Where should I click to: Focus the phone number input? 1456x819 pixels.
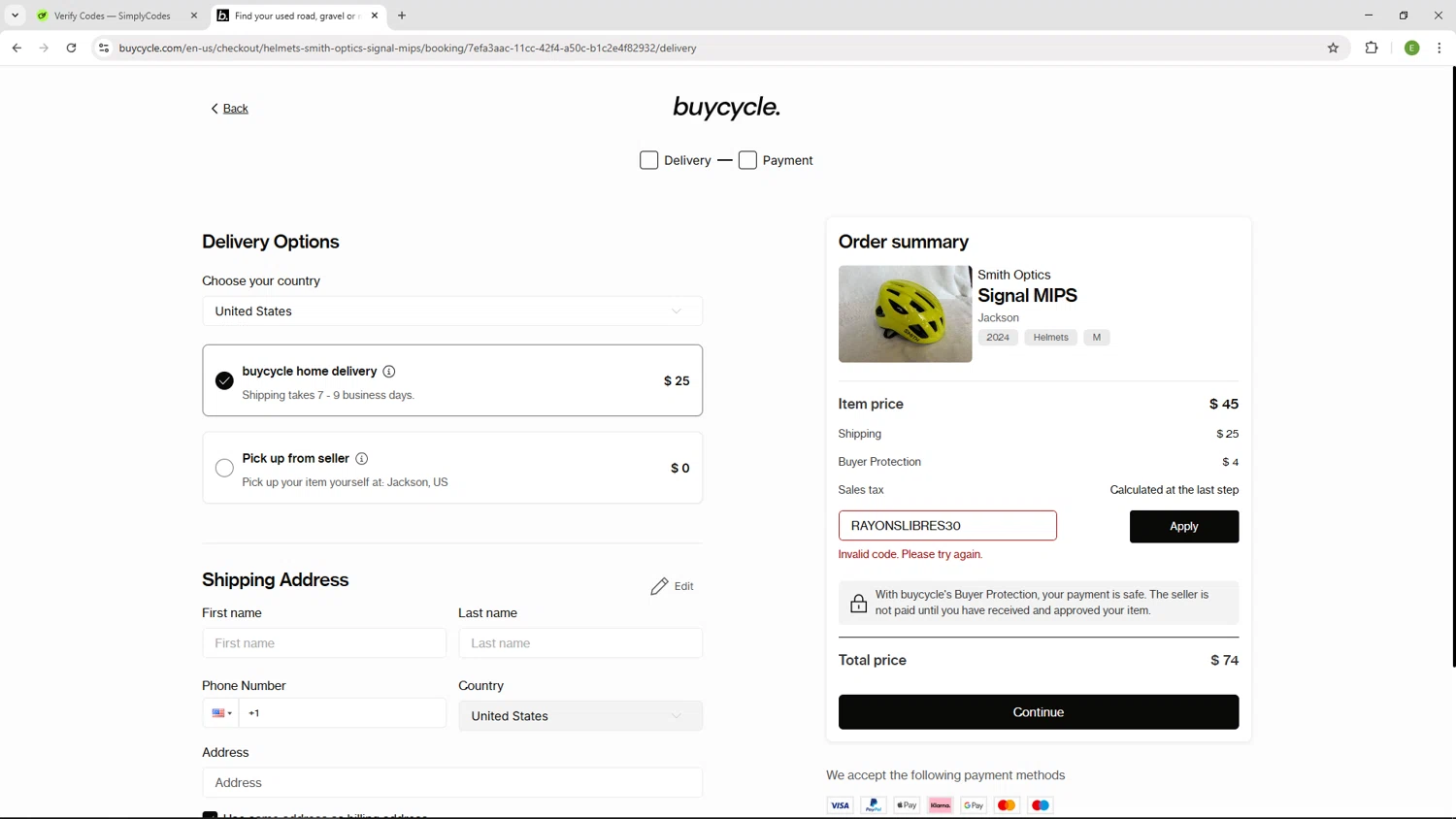343,713
